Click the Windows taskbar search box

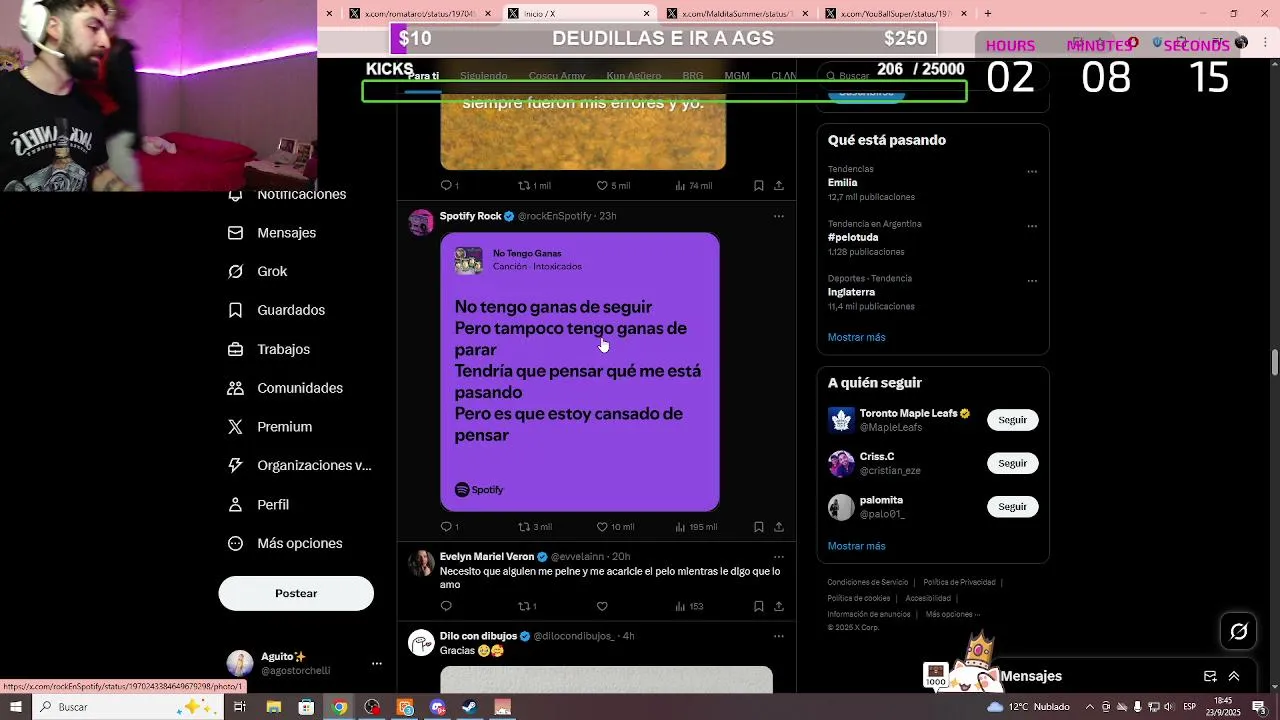click(x=129, y=707)
